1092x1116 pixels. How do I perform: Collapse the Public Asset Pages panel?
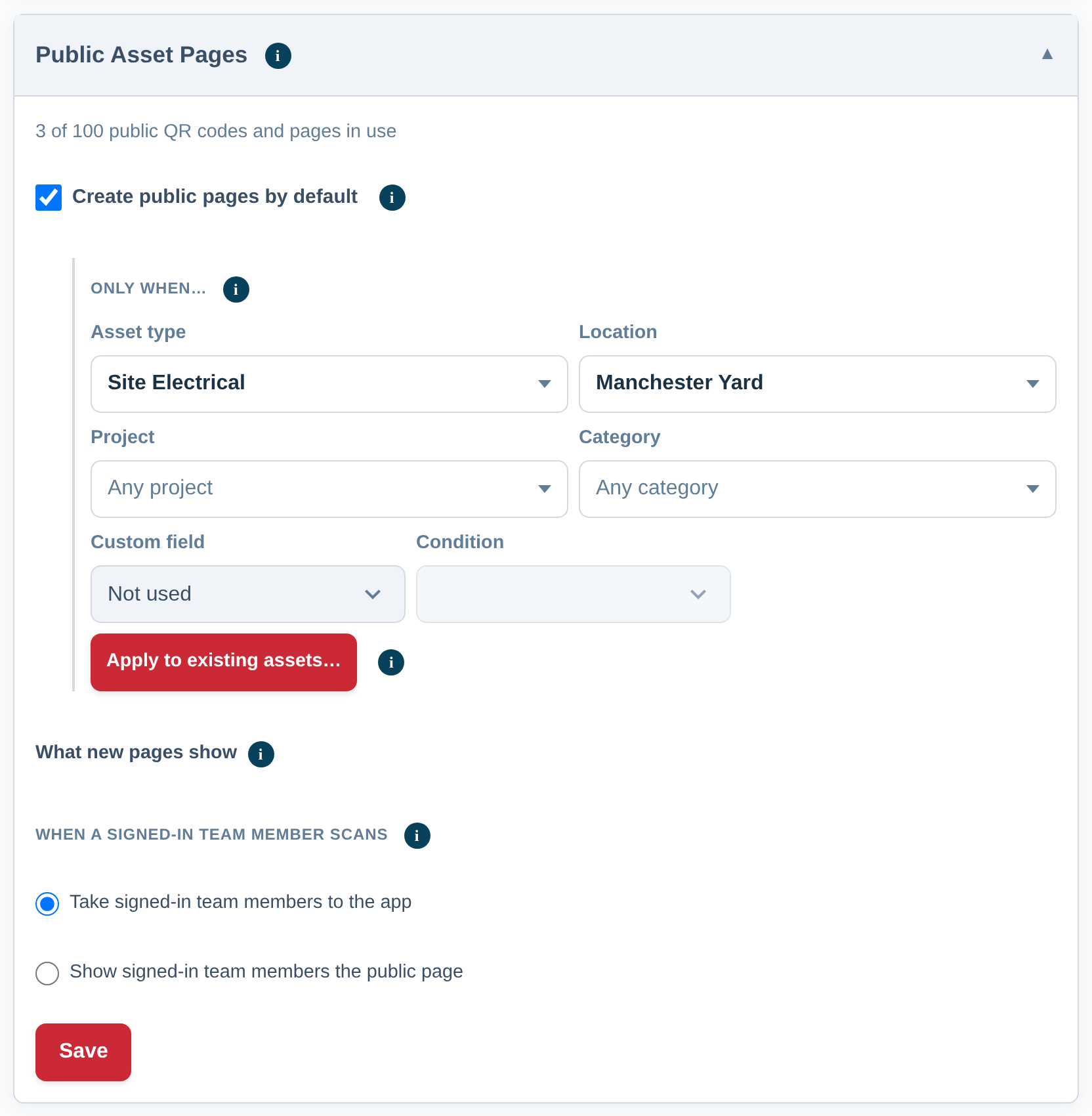click(x=1047, y=54)
